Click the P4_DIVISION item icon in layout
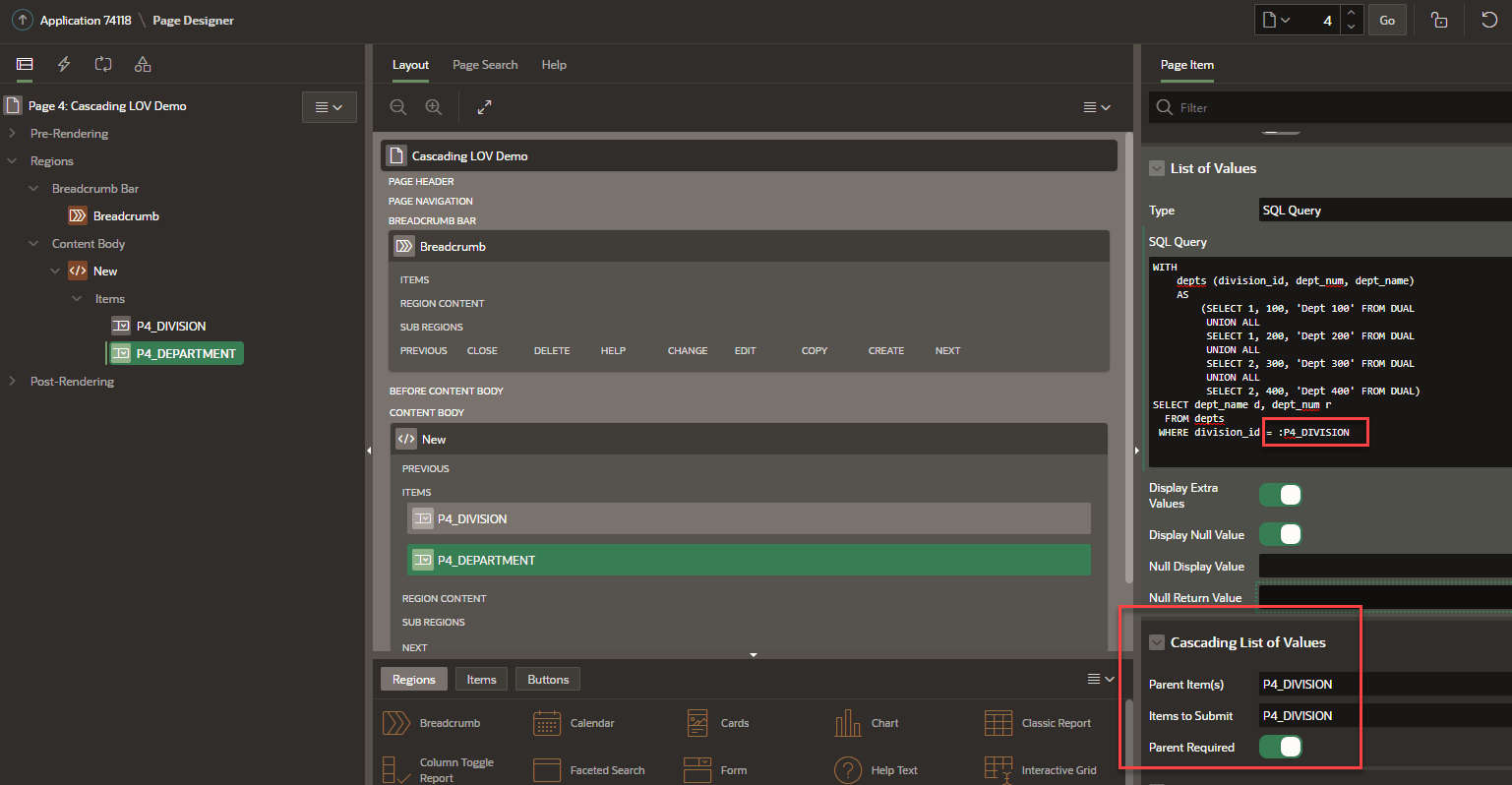 (x=423, y=518)
